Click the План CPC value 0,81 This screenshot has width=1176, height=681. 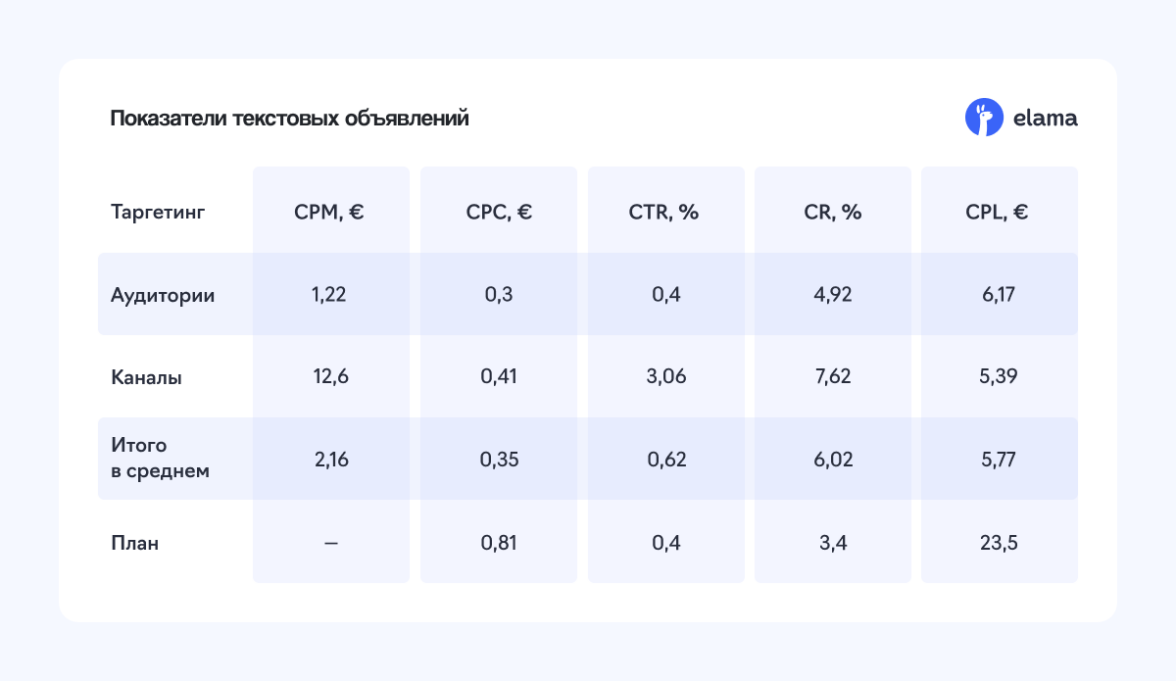click(498, 544)
